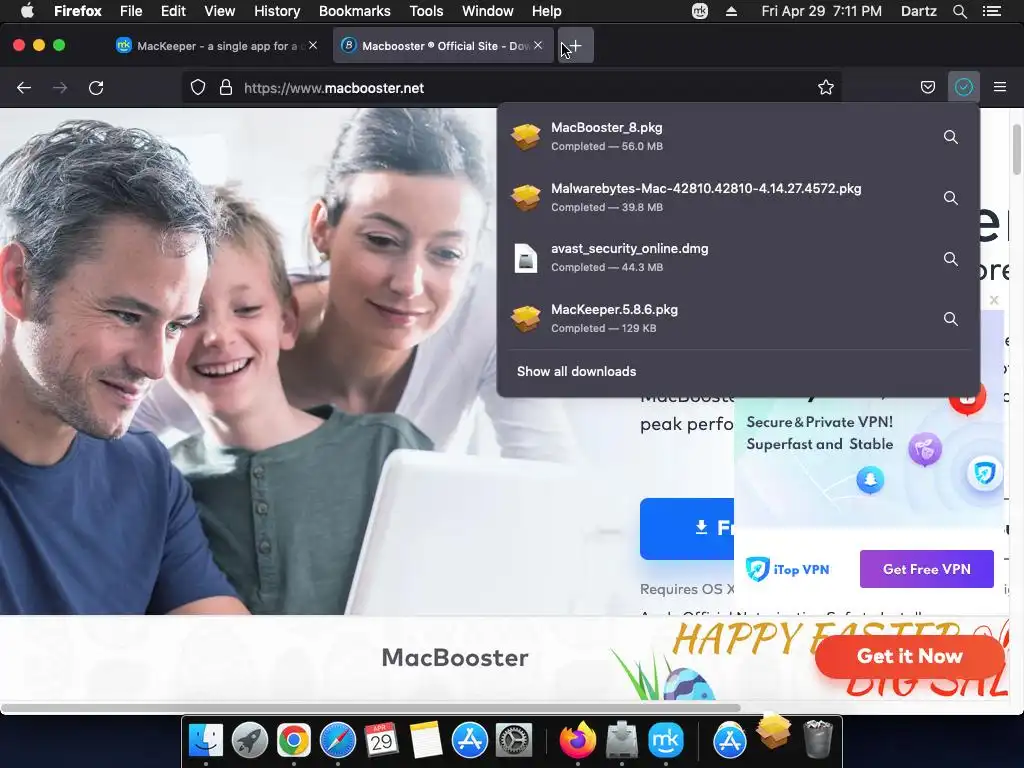Open the Tools menu

click(426, 11)
